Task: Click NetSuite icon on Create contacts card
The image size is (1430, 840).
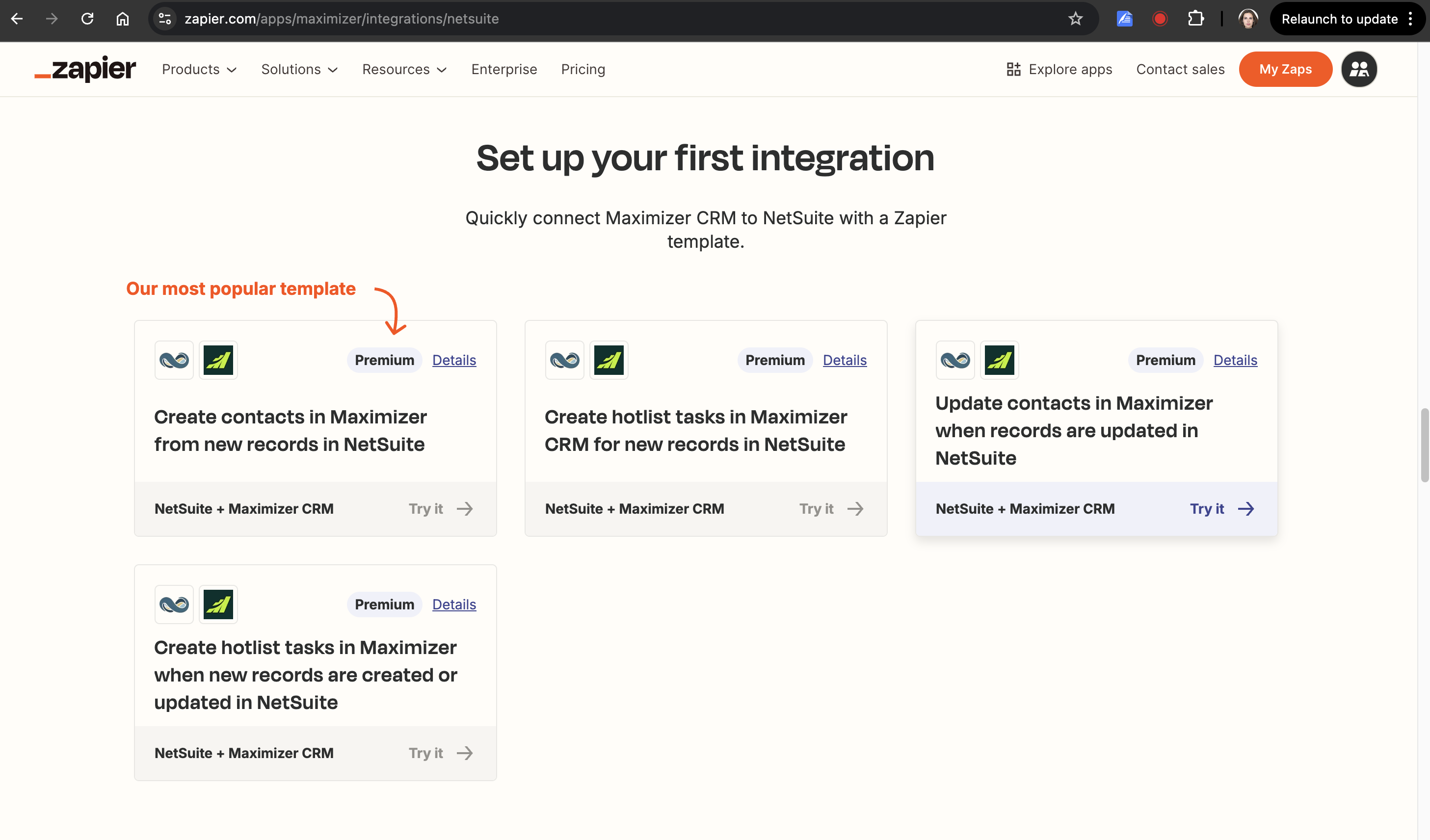Action: [x=174, y=360]
